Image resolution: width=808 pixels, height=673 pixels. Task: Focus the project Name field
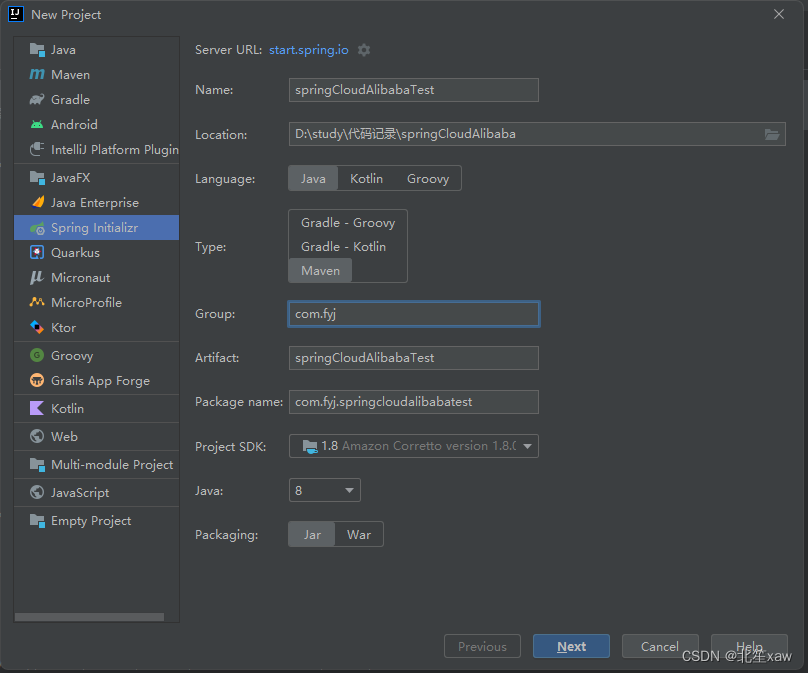[414, 90]
